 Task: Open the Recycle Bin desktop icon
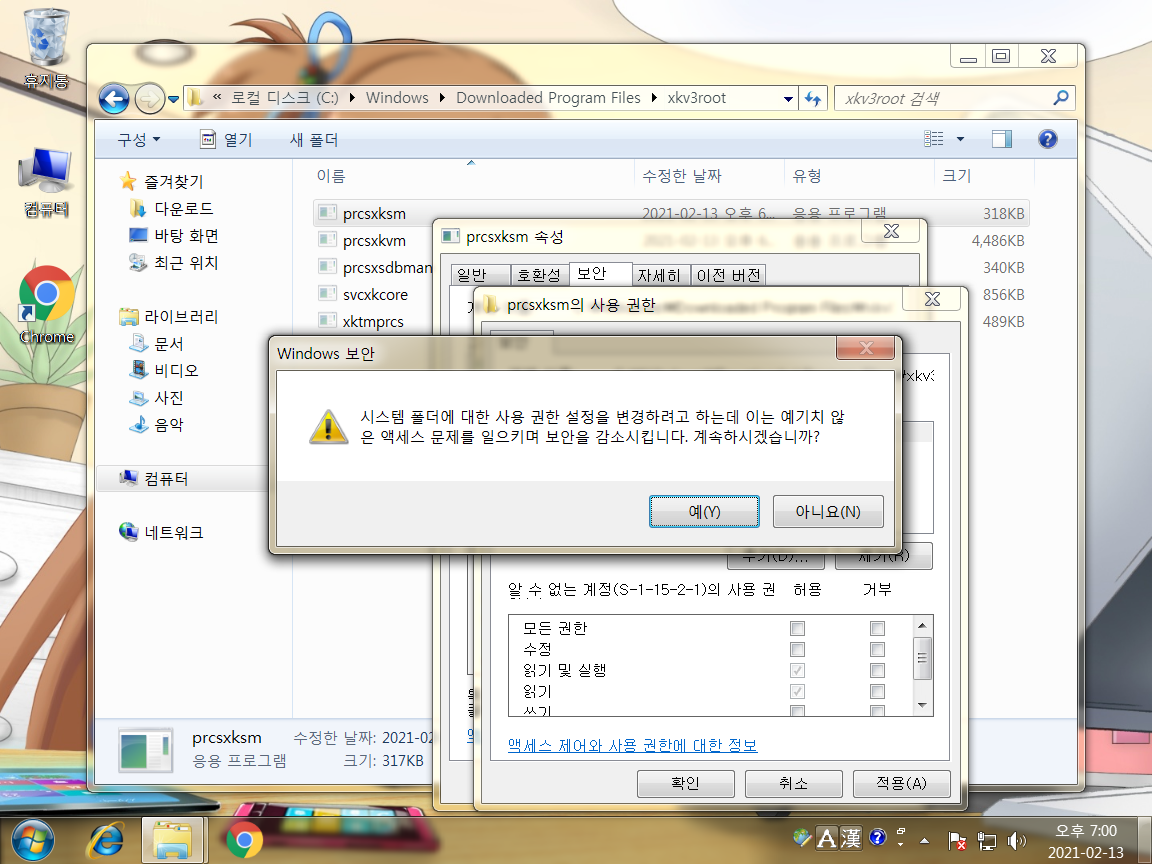46,48
